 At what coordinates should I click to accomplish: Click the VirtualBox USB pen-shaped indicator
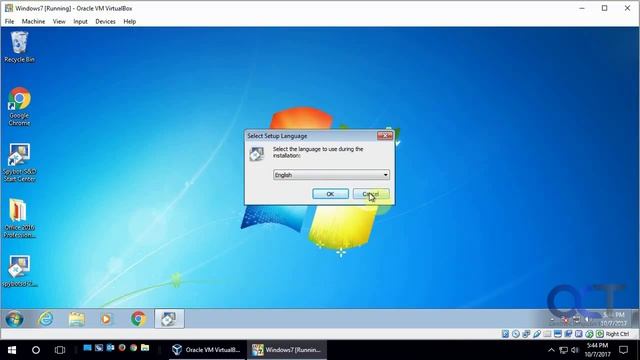(x=537, y=334)
